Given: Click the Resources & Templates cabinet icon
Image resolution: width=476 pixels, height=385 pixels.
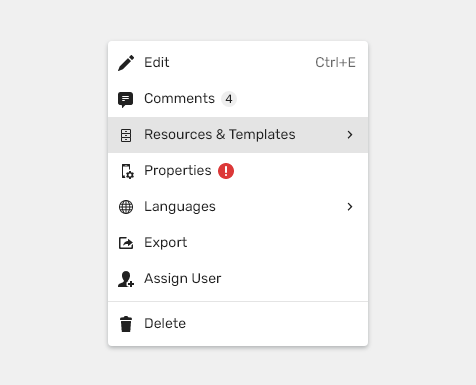Looking at the screenshot, I should pyautogui.click(x=126, y=135).
